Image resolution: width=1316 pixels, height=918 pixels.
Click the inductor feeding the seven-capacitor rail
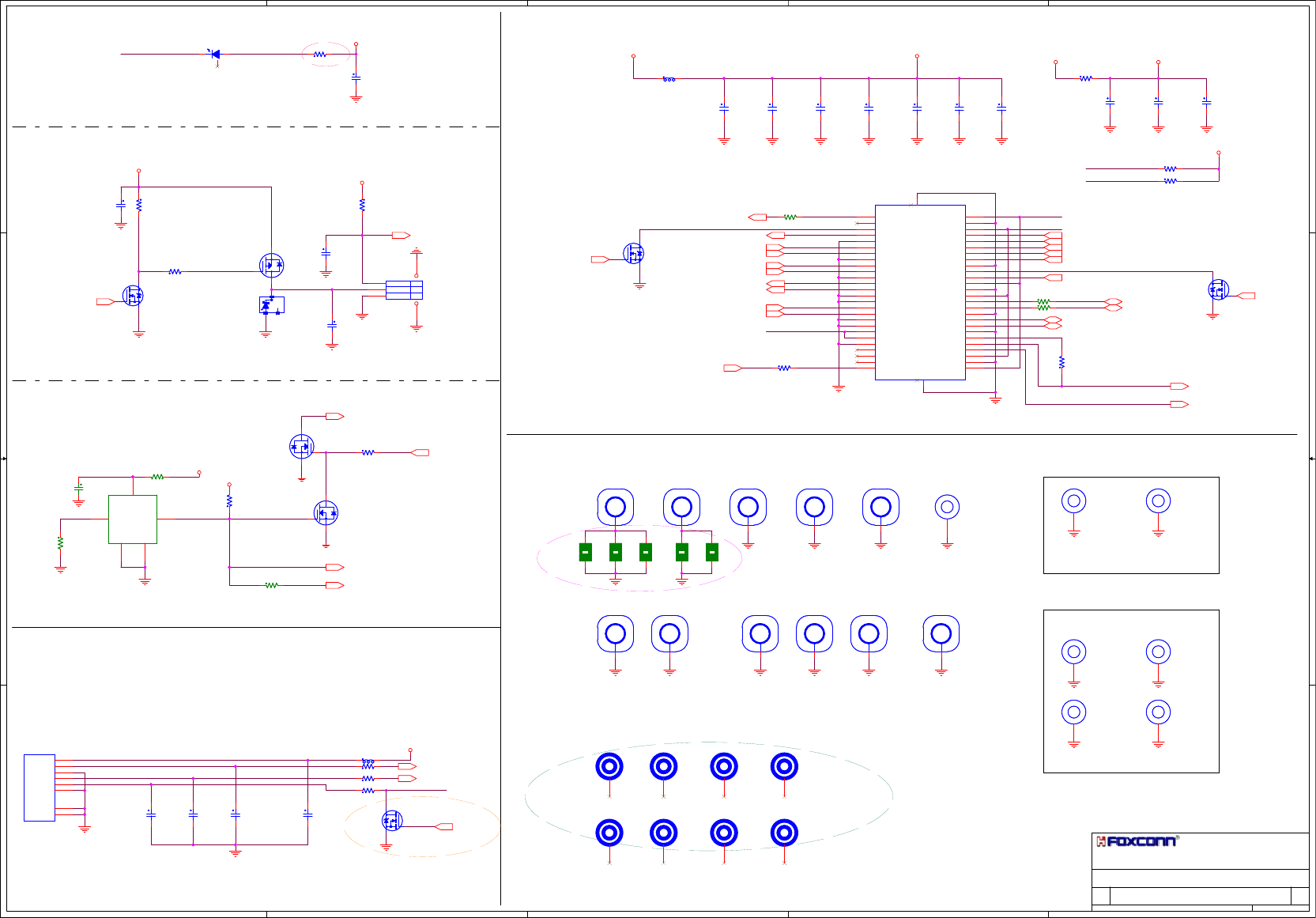669,79
